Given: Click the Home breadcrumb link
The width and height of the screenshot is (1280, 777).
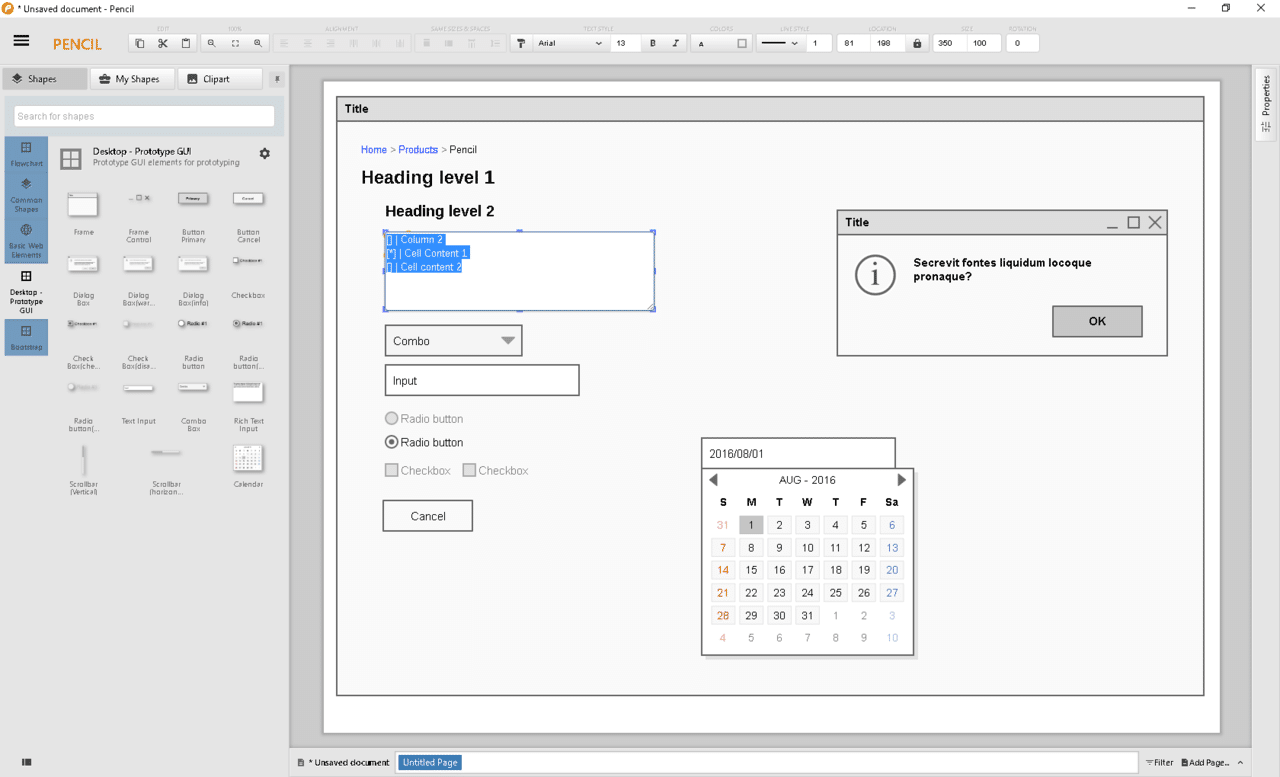Looking at the screenshot, I should 374,149.
